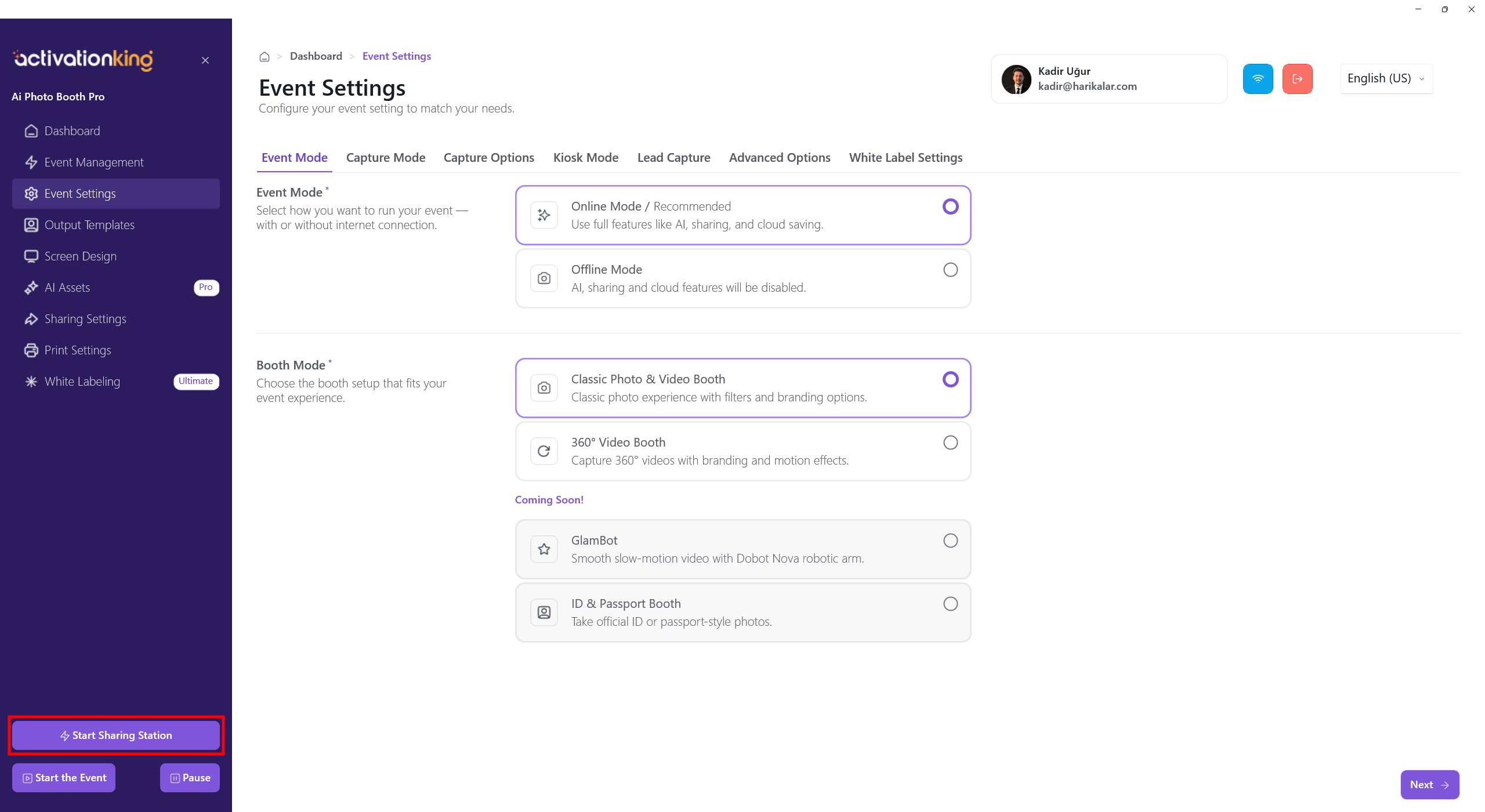Viewport: 1485px width, 812px height.
Task: Select the Offline Mode radio button
Action: click(x=950, y=270)
